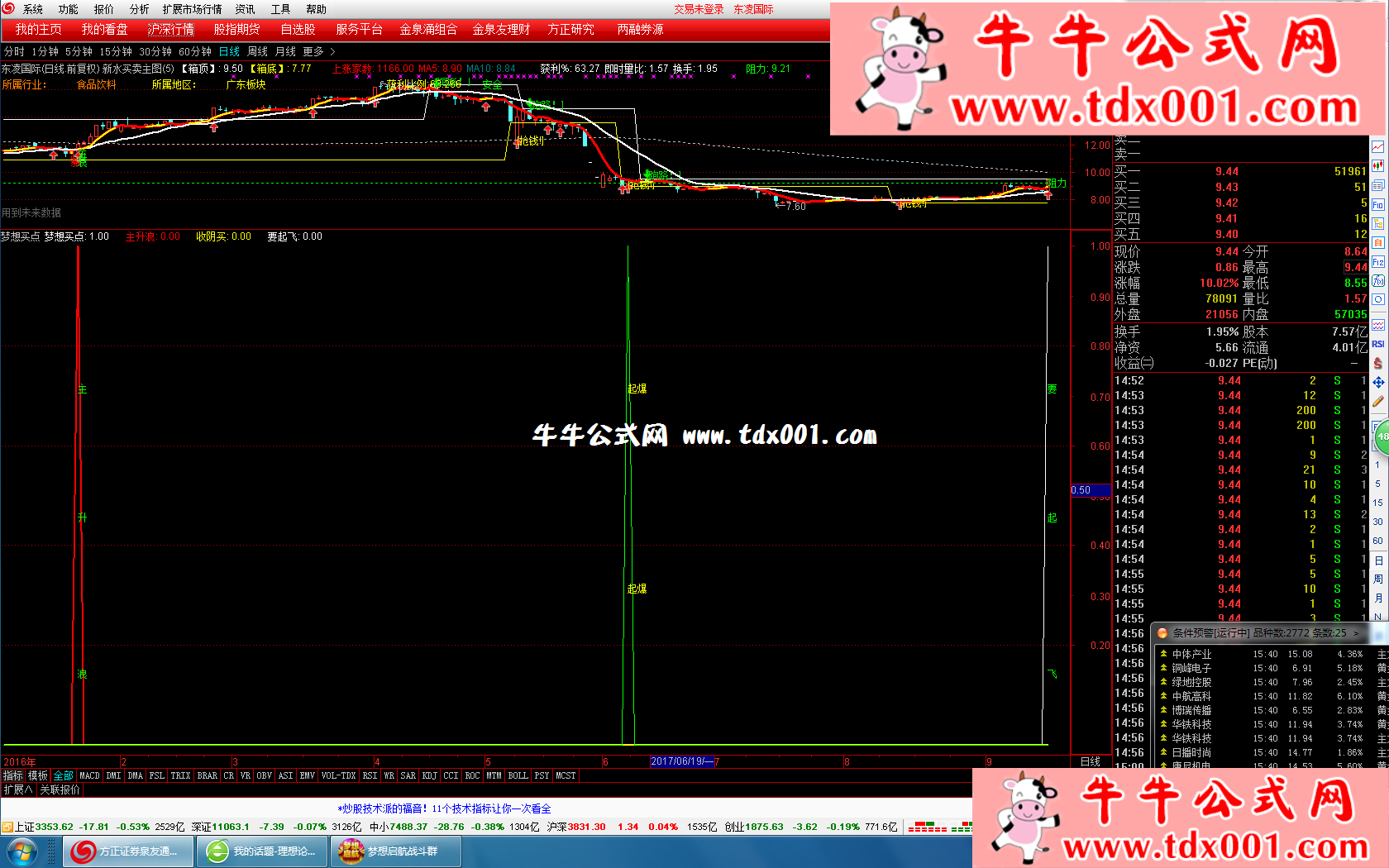Select the BOLL indicator tab

[x=518, y=775]
